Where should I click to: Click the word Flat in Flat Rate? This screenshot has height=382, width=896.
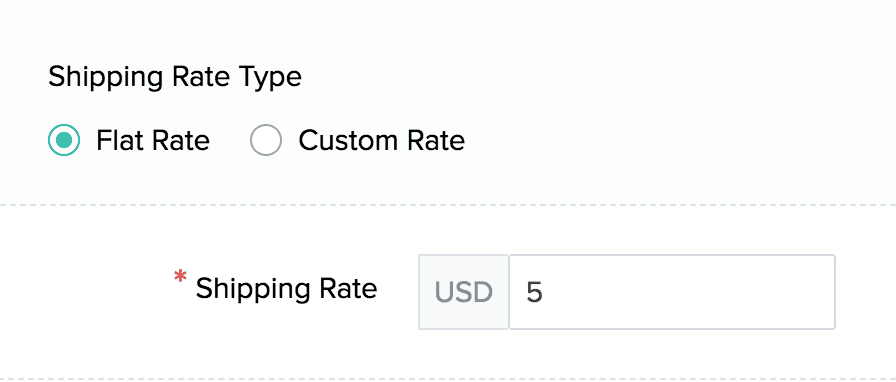(117, 141)
